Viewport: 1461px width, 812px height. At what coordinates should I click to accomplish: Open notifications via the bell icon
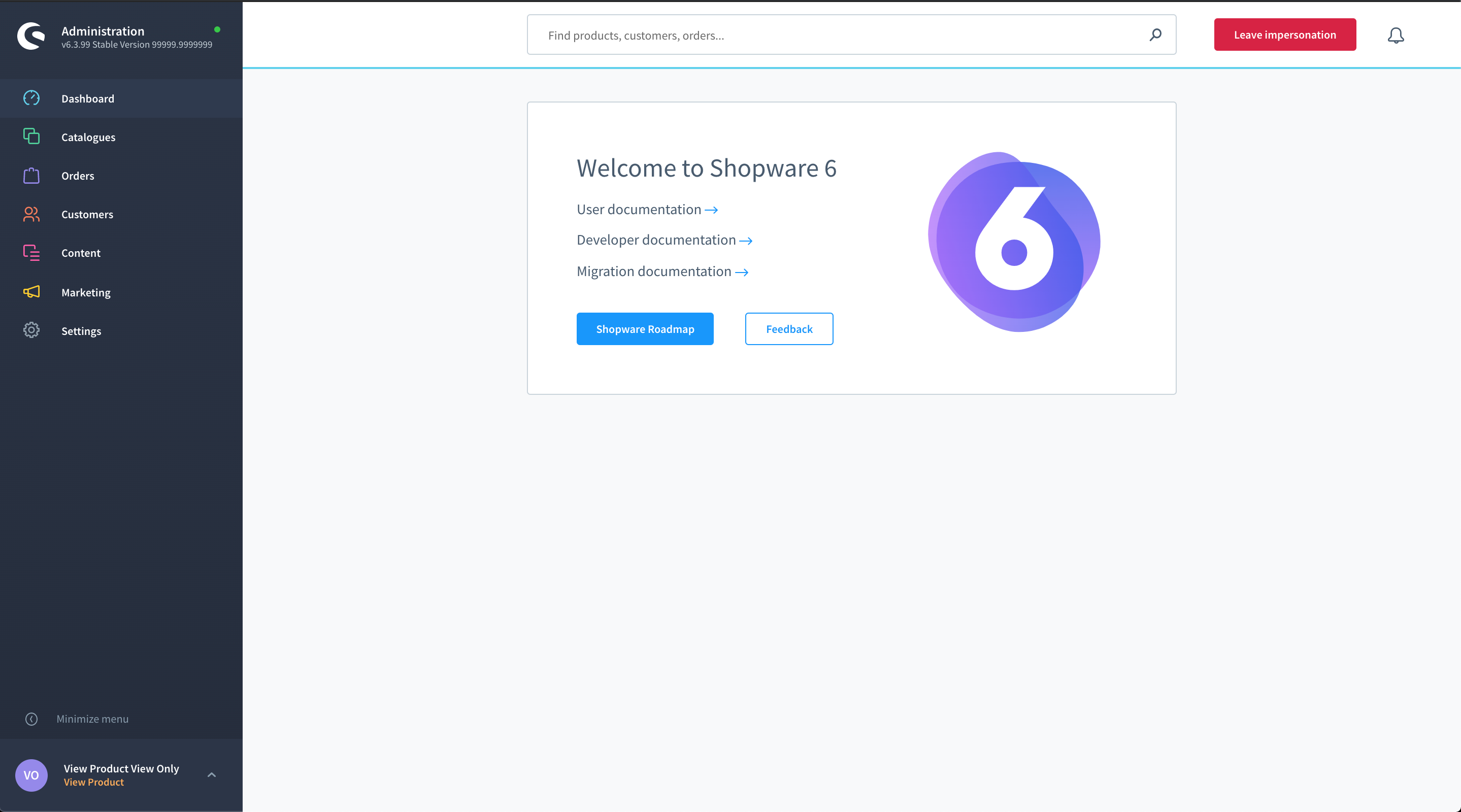click(x=1395, y=35)
